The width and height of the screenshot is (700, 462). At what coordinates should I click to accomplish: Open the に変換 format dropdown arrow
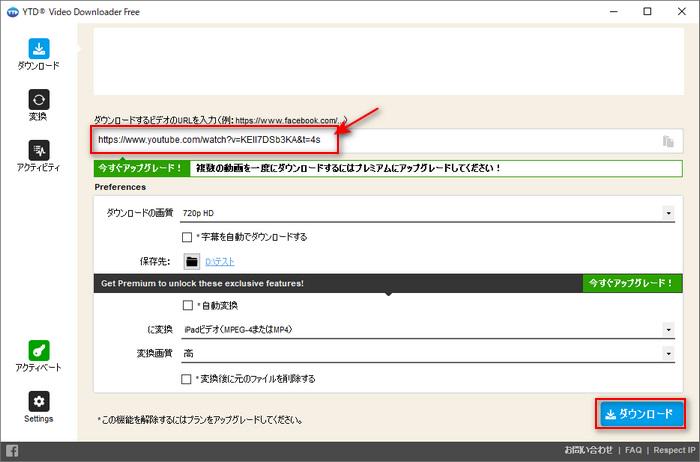(668, 330)
